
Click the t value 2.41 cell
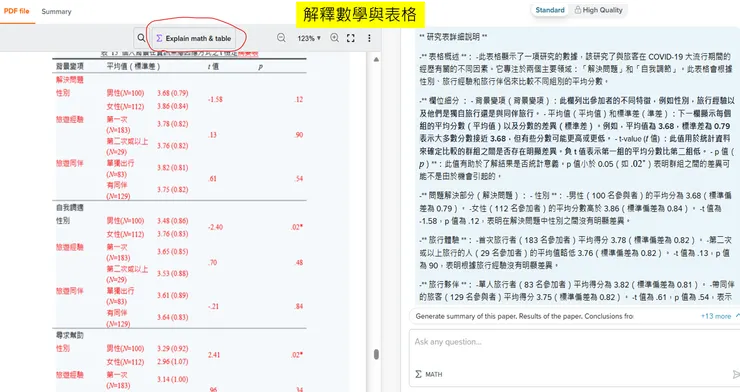click(214, 355)
